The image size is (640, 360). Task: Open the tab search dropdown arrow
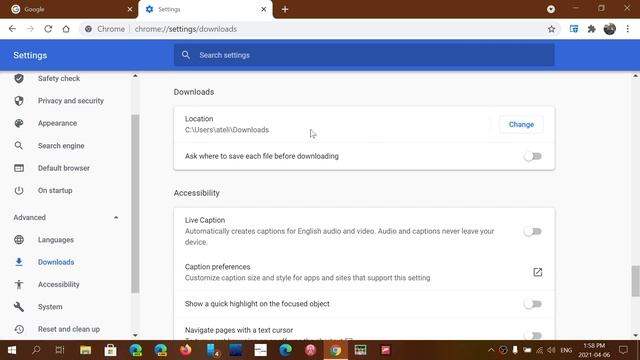click(x=551, y=9)
